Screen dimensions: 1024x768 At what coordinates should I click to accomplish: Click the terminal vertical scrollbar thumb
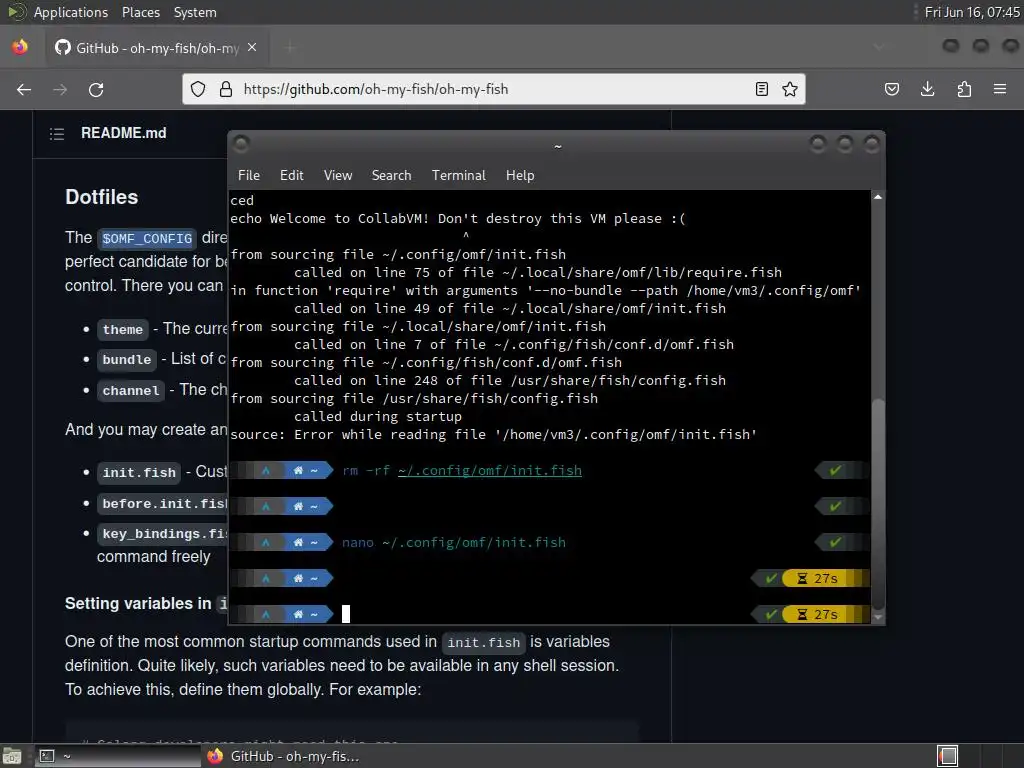(878, 503)
